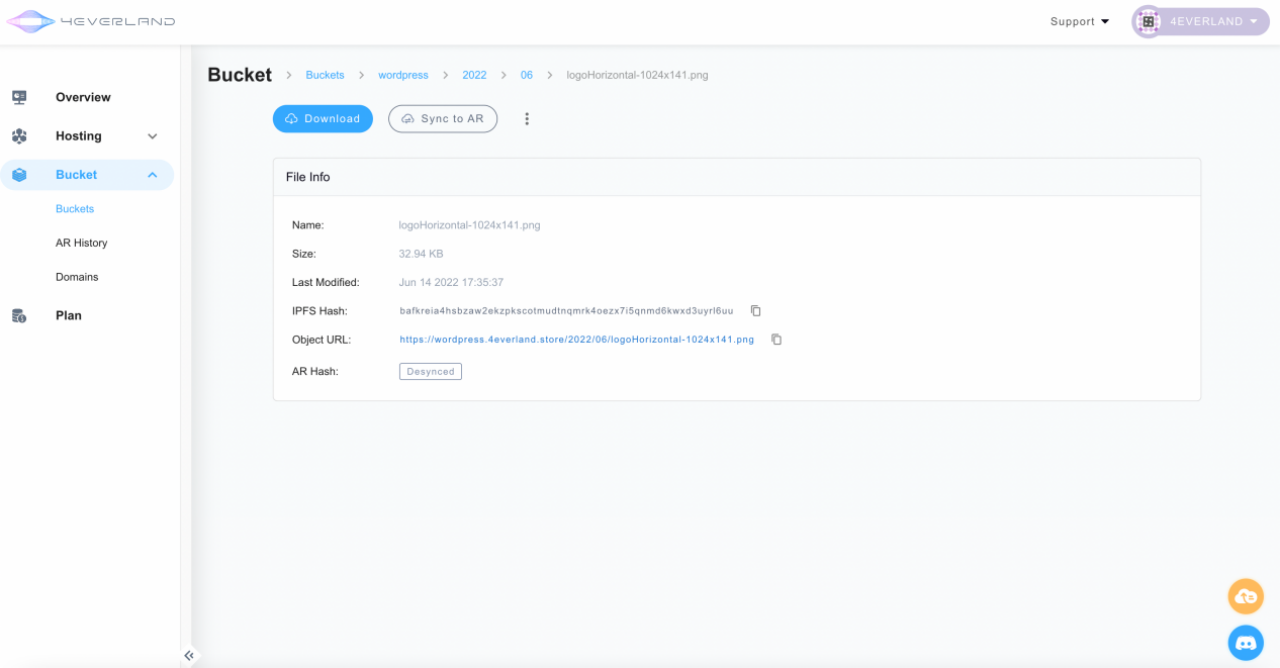Open the Support dropdown
The width and height of the screenshot is (1280, 668).
(x=1080, y=21)
